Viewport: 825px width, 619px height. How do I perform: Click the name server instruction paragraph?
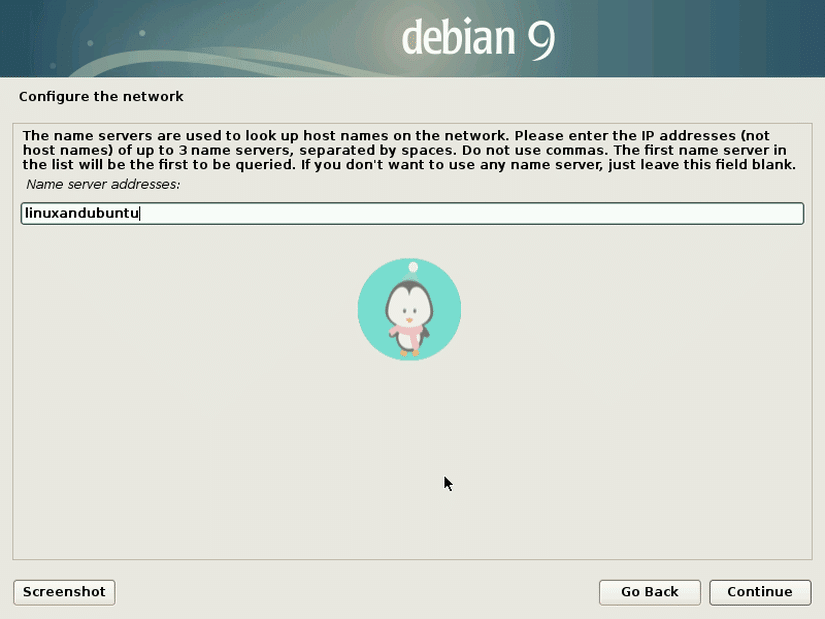(x=410, y=149)
